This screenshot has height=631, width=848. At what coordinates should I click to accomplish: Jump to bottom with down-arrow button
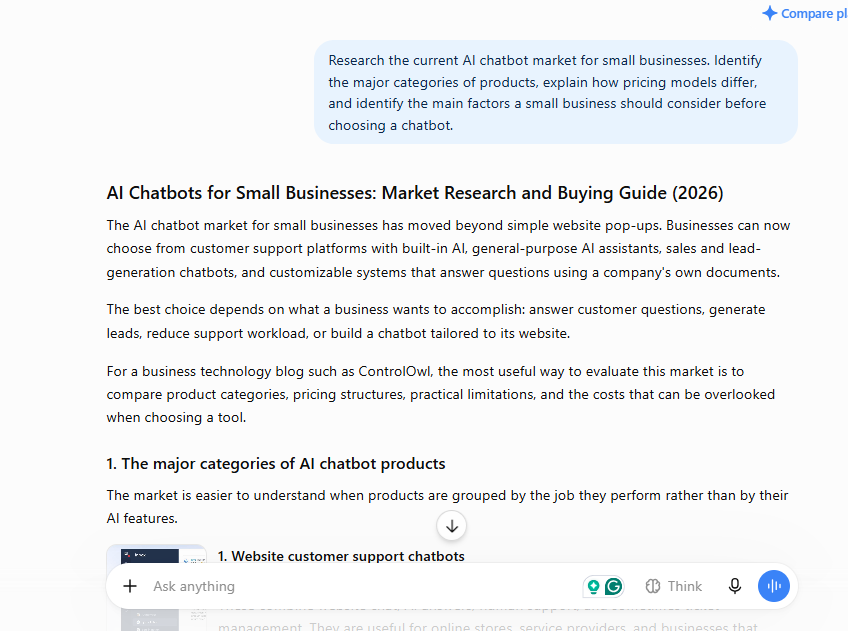click(452, 526)
